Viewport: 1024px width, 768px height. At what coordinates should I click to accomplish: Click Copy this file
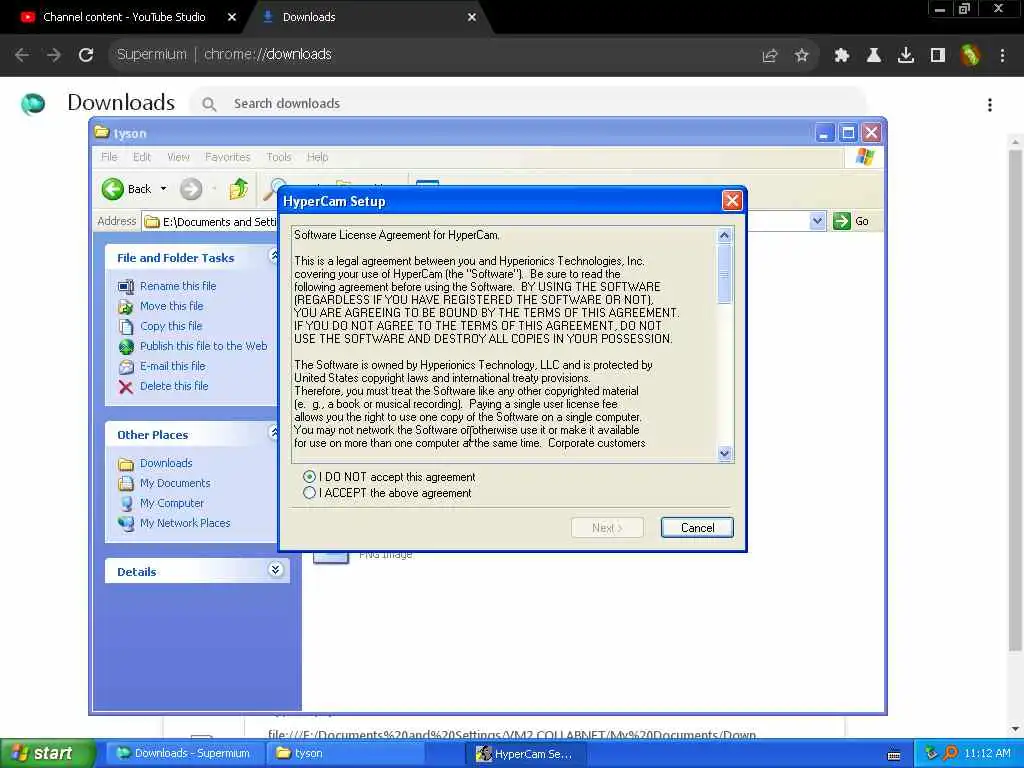coord(171,326)
